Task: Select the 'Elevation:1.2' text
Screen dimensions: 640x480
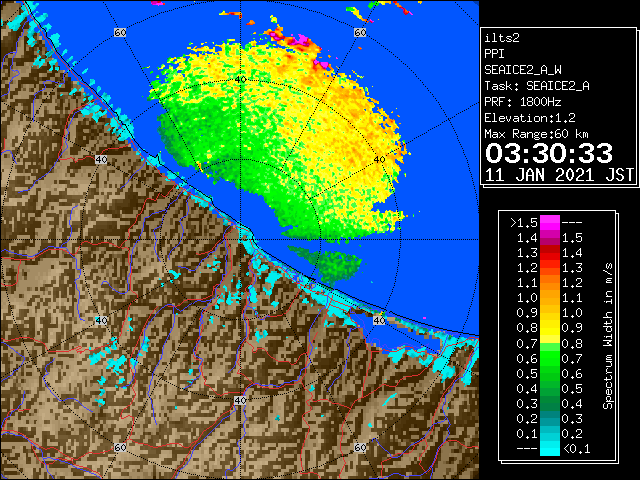Action: click(x=530, y=118)
